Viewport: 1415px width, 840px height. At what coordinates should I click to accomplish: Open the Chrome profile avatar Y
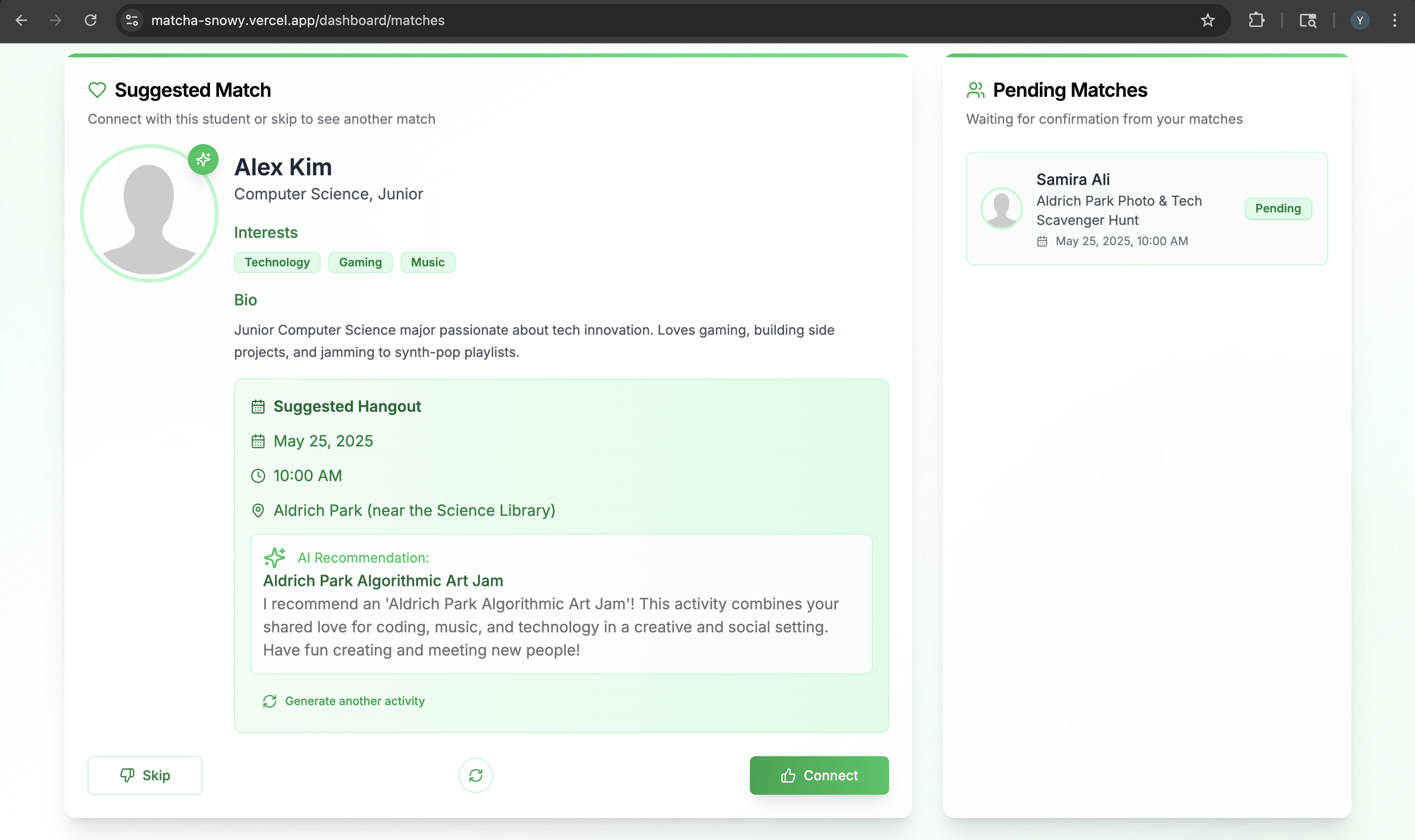click(x=1360, y=20)
